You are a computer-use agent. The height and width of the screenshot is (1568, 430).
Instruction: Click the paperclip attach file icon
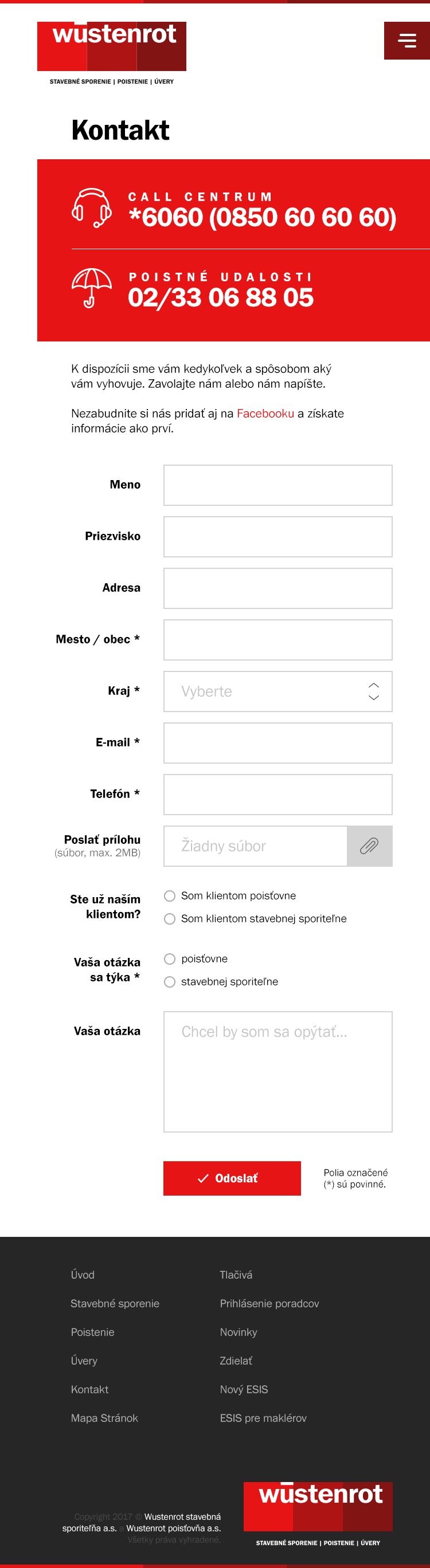coord(369,846)
